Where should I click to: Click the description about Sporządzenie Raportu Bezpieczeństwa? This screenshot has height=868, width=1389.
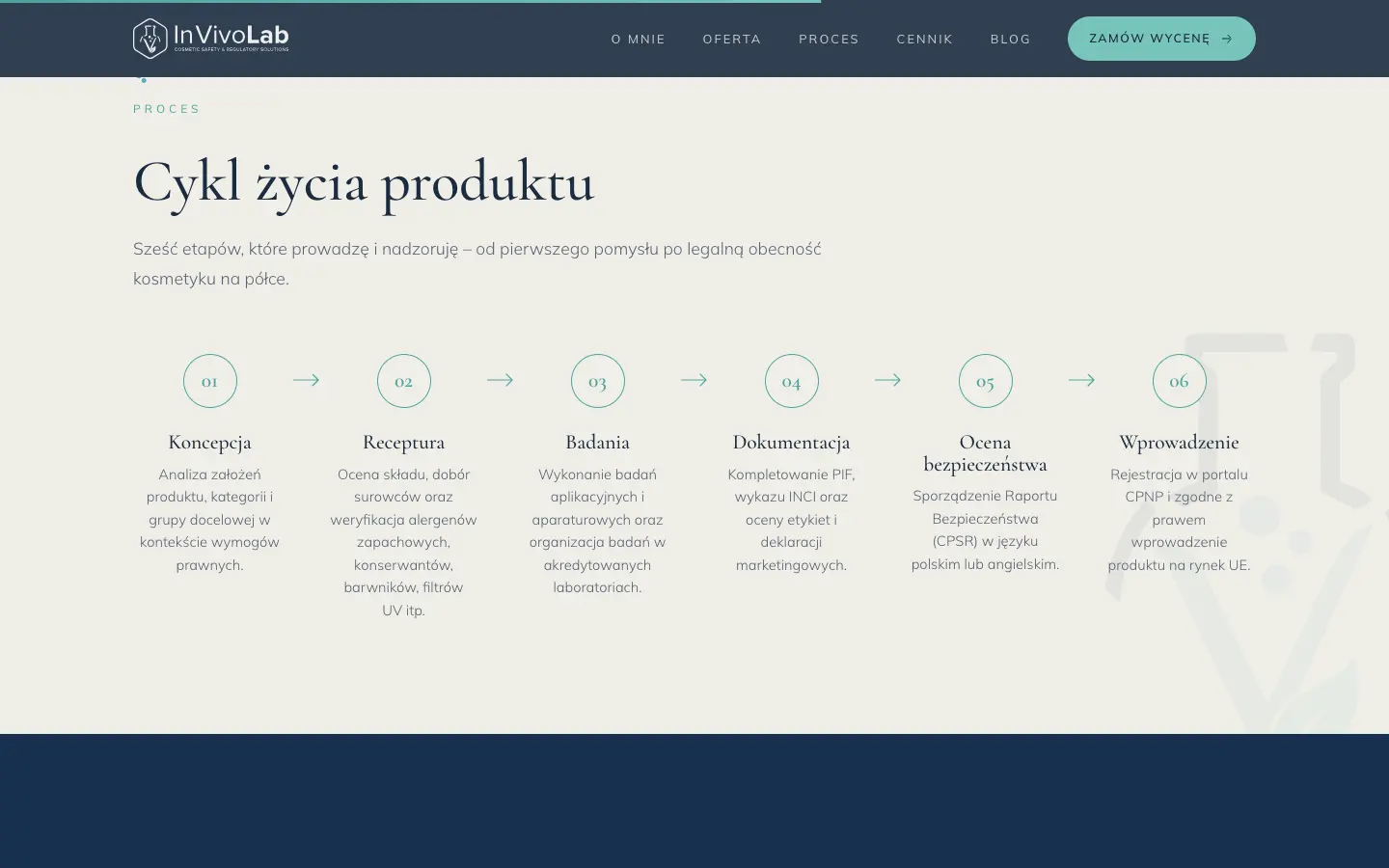tap(986, 529)
